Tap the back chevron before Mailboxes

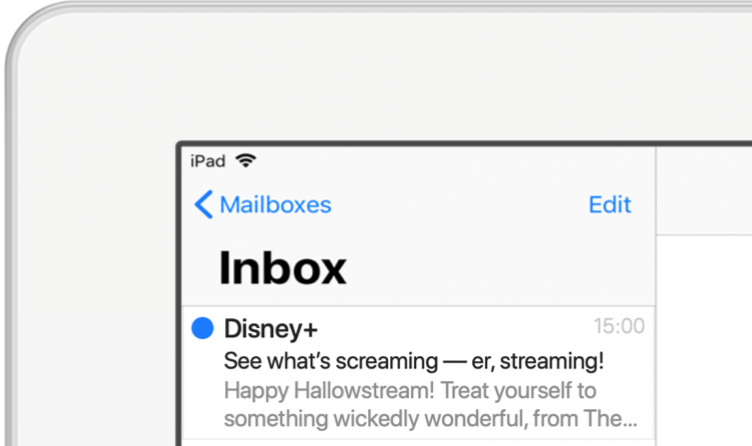[x=203, y=205]
